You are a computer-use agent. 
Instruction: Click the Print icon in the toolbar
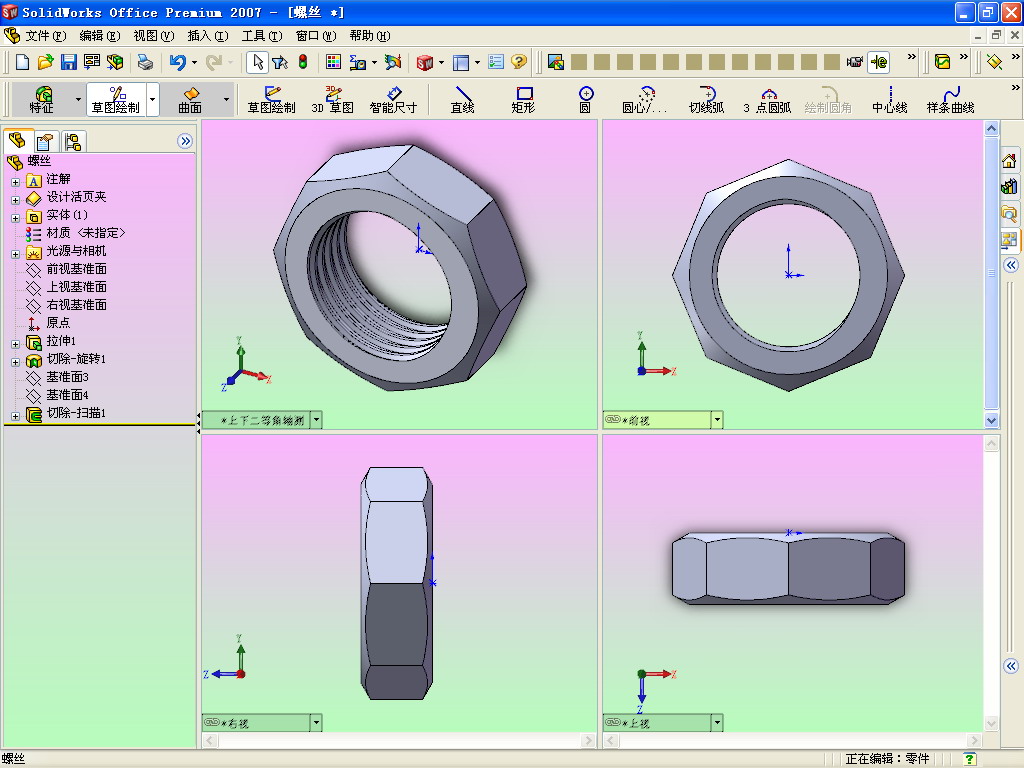point(145,62)
